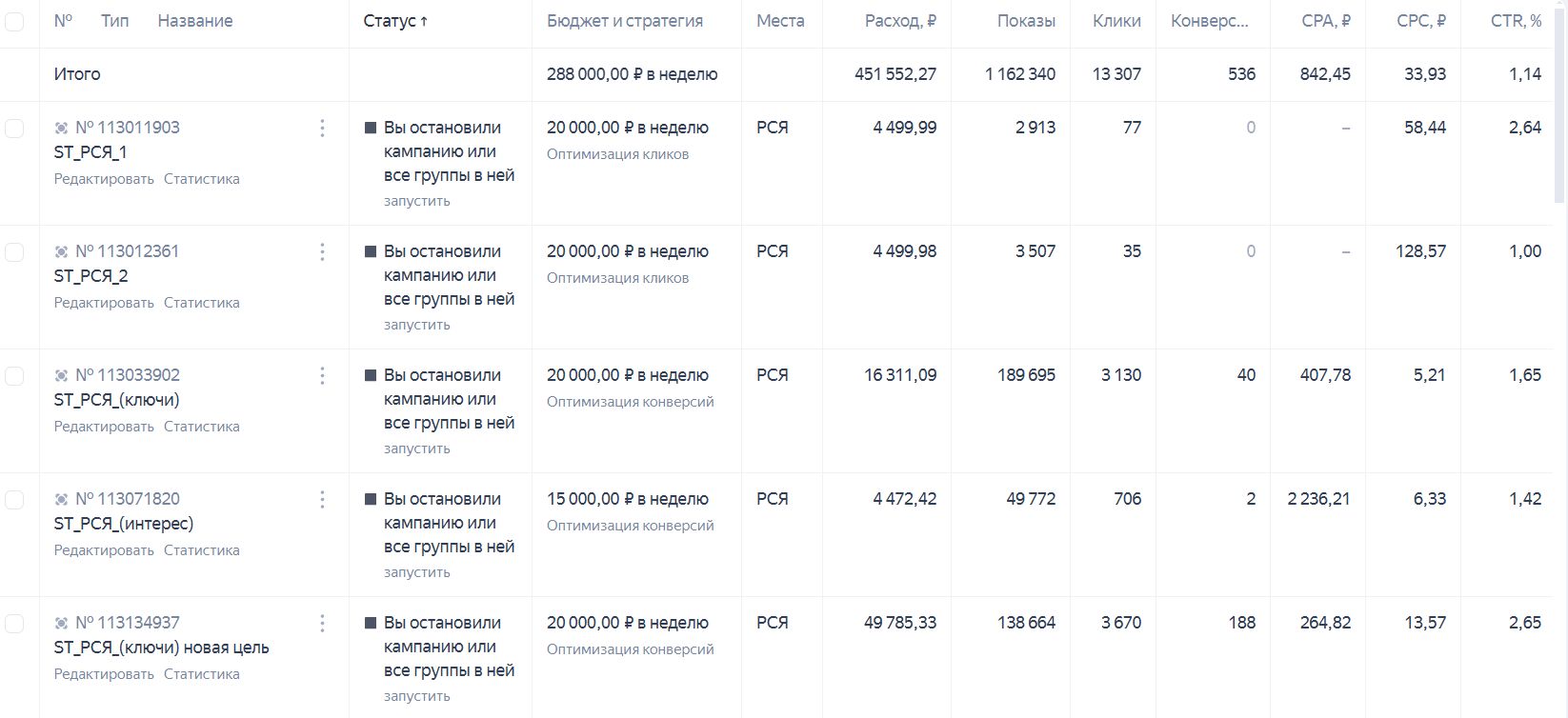Click запустить link for ST_РСЯ_(интерес)

click(x=417, y=572)
